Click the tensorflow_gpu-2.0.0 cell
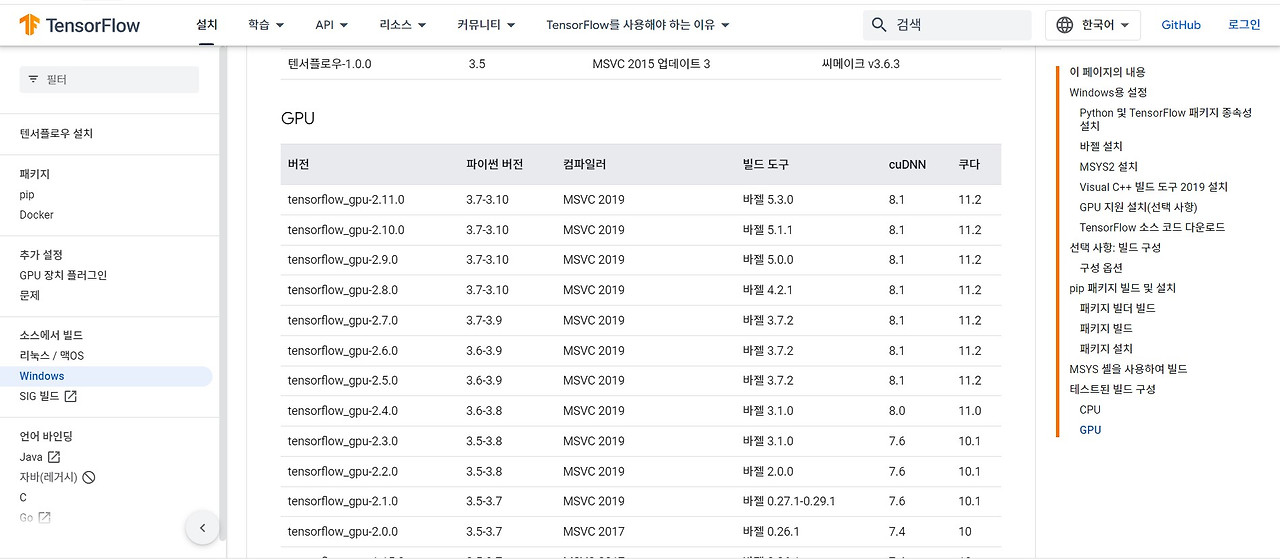The height and width of the screenshot is (560, 1280). point(342,532)
